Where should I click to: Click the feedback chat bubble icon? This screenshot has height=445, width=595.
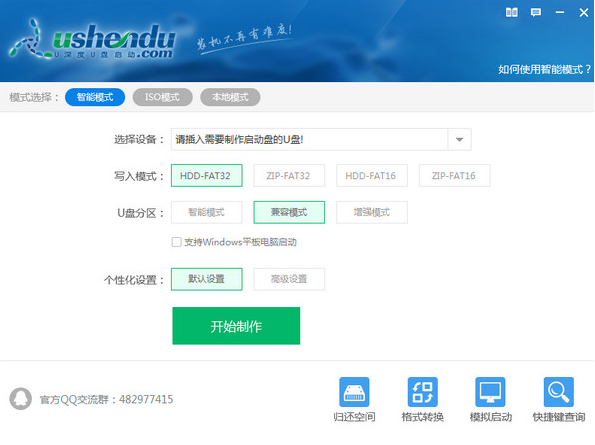(x=536, y=13)
